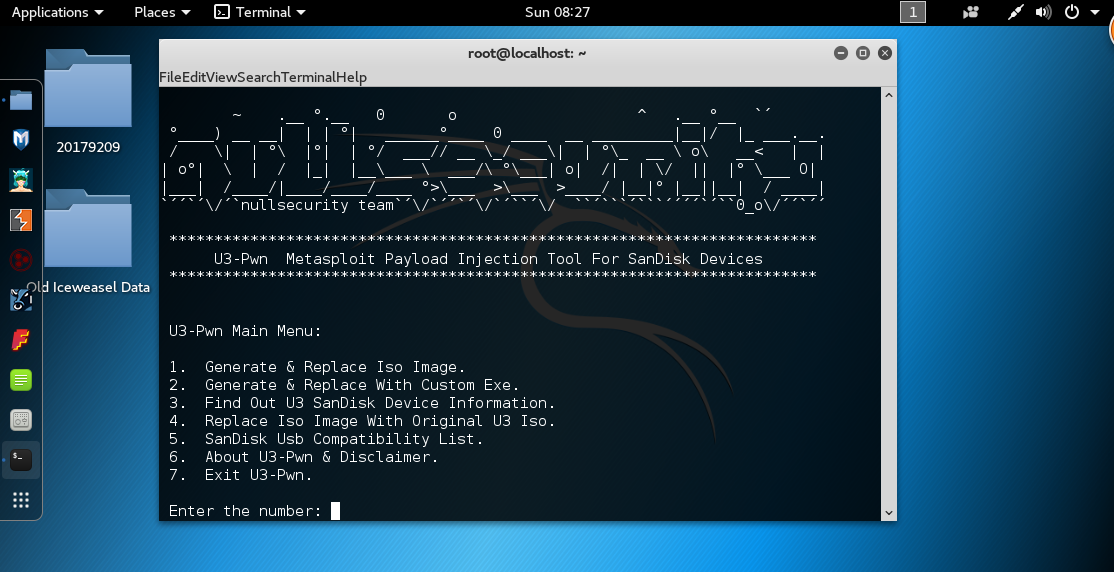
Task: Click the terminal scrollbar up arrow
Action: [889, 95]
